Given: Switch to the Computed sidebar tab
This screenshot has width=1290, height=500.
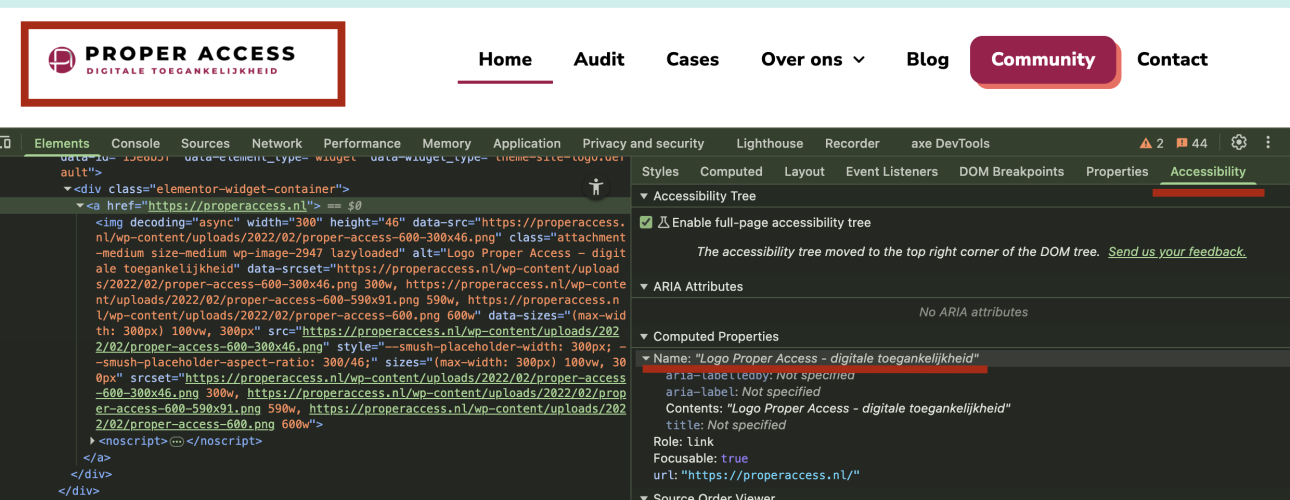Looking at the screenshot, I should click(x=731, y=171).
